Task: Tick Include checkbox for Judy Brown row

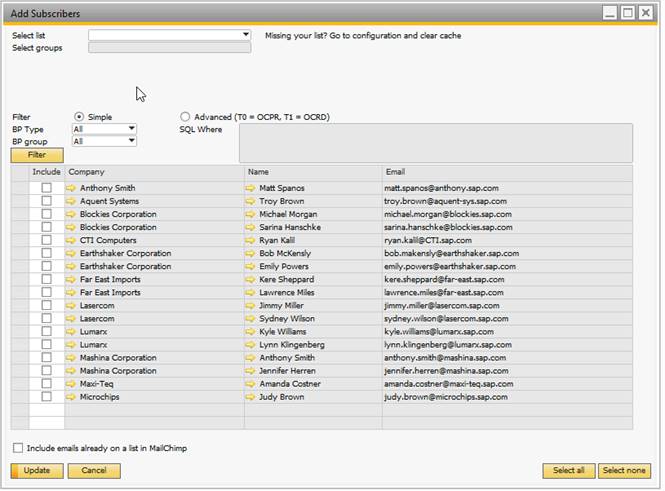Action: coord(47,397)
